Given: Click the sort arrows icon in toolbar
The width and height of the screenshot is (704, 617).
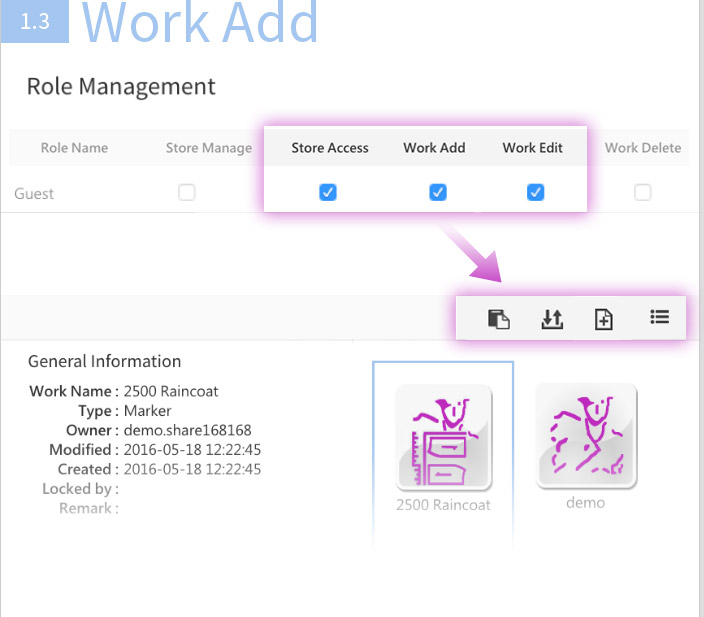Looking at the screenshot, I should click(551, 319).
